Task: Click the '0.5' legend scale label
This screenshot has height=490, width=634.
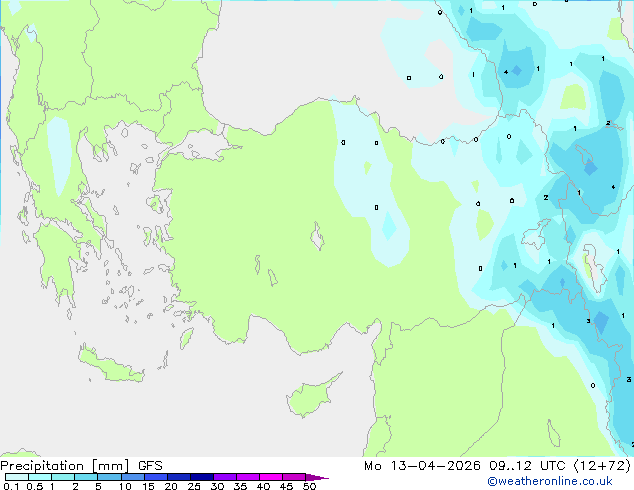Action: (35, 486)
